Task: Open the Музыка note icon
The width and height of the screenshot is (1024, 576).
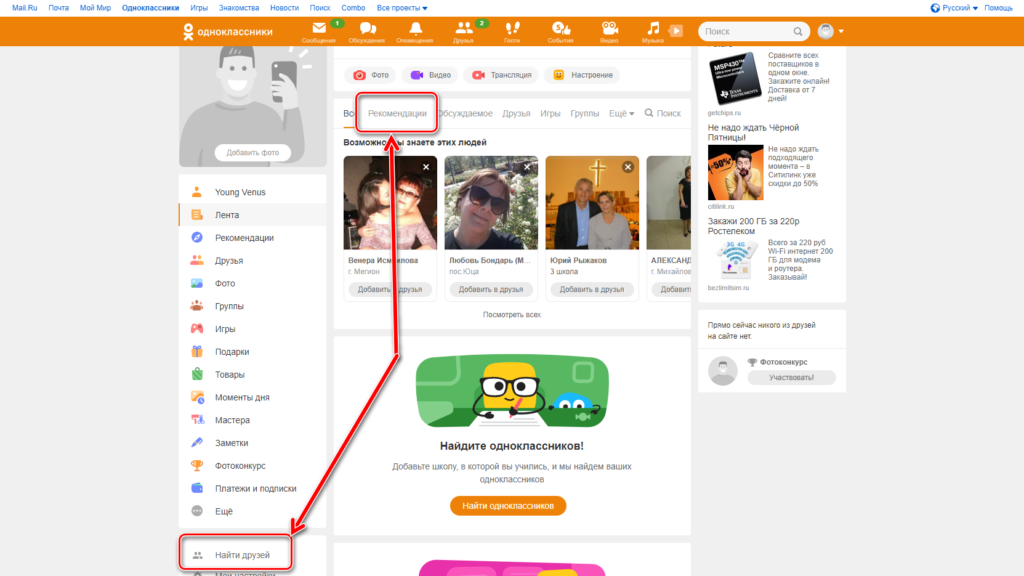Action: 653,29
